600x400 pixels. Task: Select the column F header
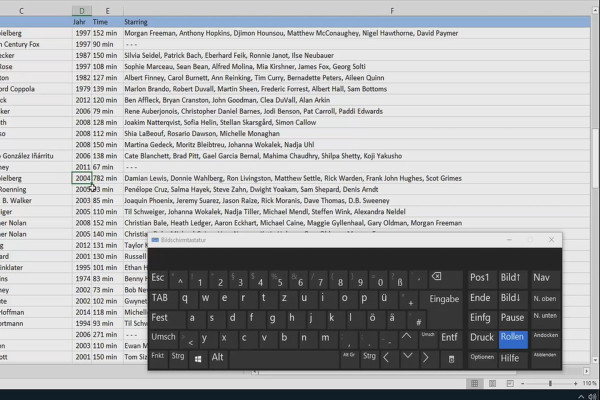coord(392,11)
